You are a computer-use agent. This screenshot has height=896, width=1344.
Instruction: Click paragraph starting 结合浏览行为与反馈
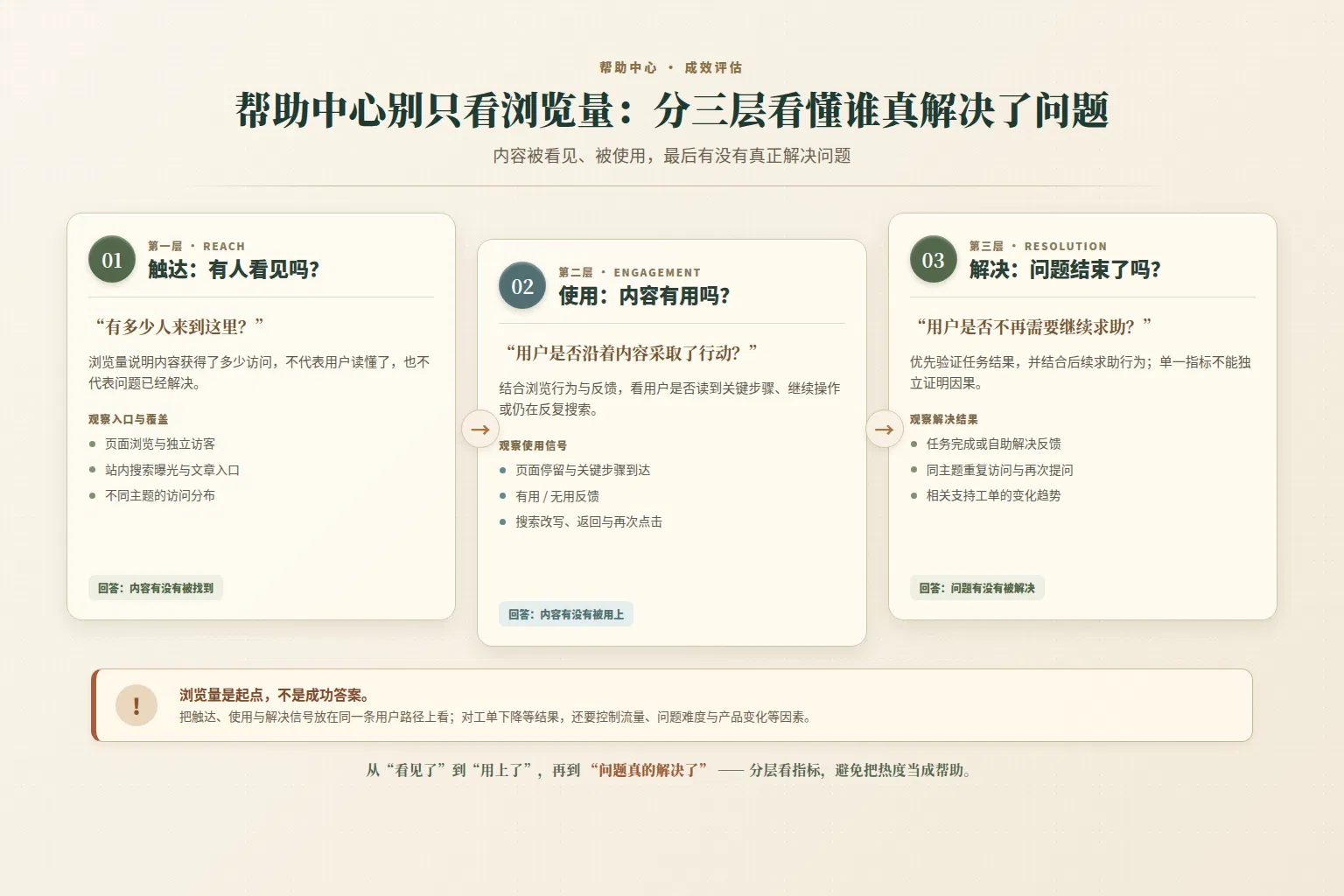tap(669, 399)
